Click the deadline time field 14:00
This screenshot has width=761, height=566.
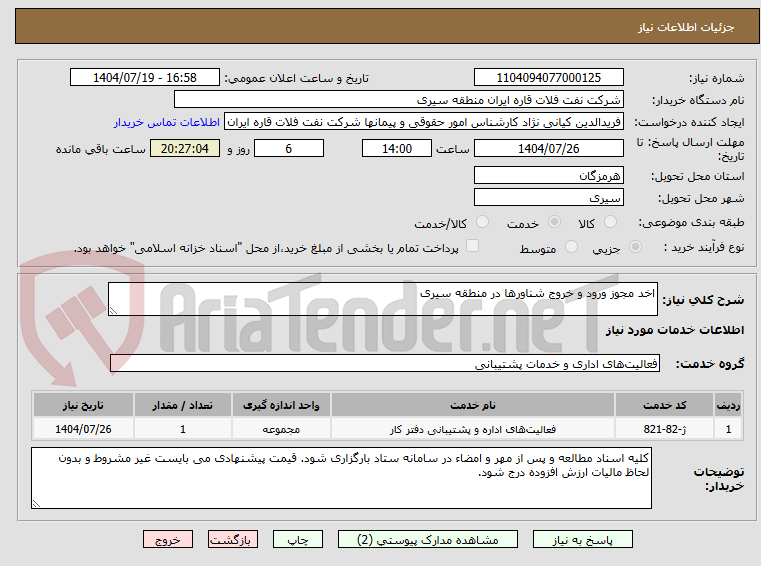tap(397, 148)
